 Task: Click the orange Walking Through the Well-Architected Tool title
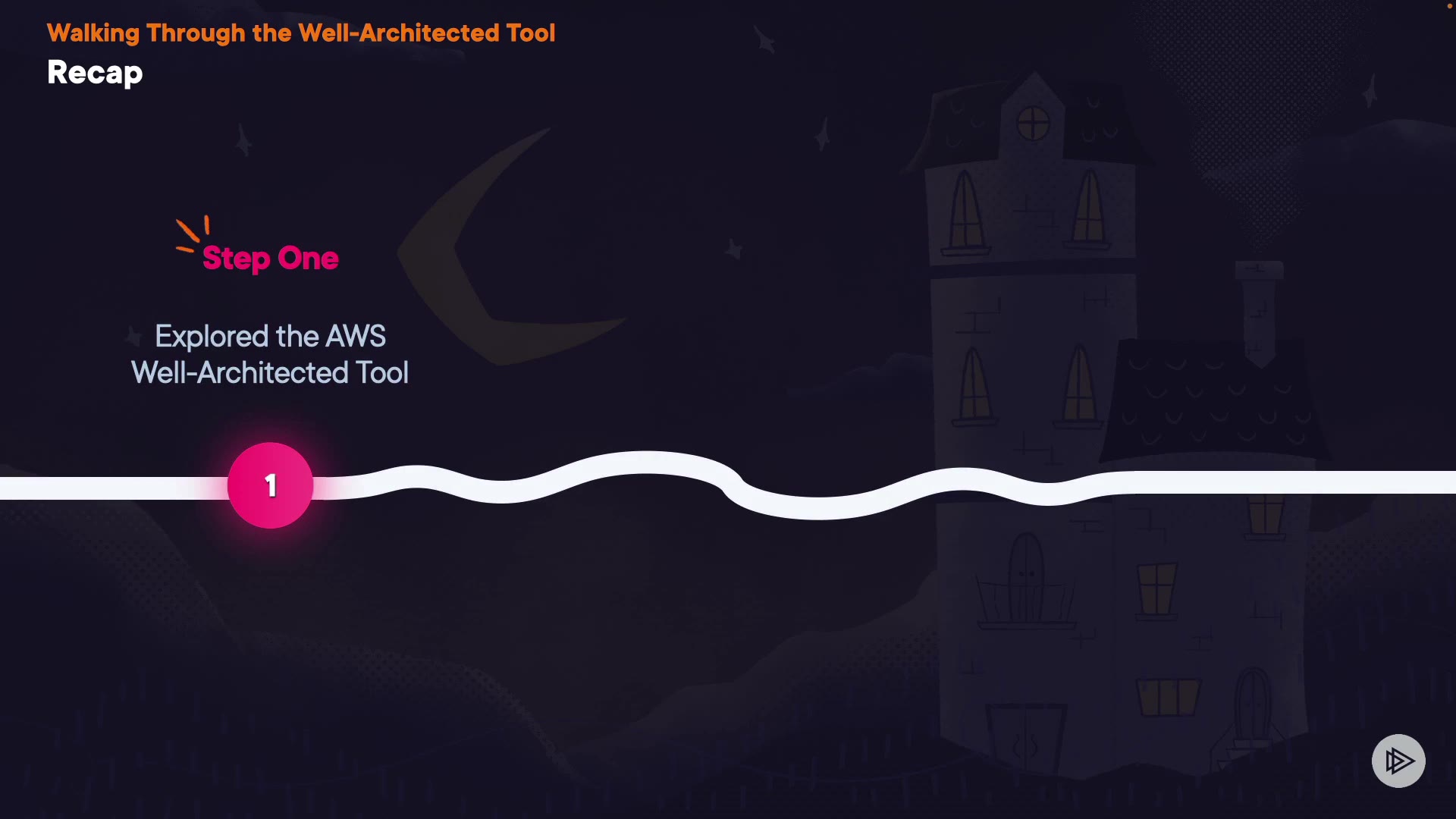coord(301,33)
